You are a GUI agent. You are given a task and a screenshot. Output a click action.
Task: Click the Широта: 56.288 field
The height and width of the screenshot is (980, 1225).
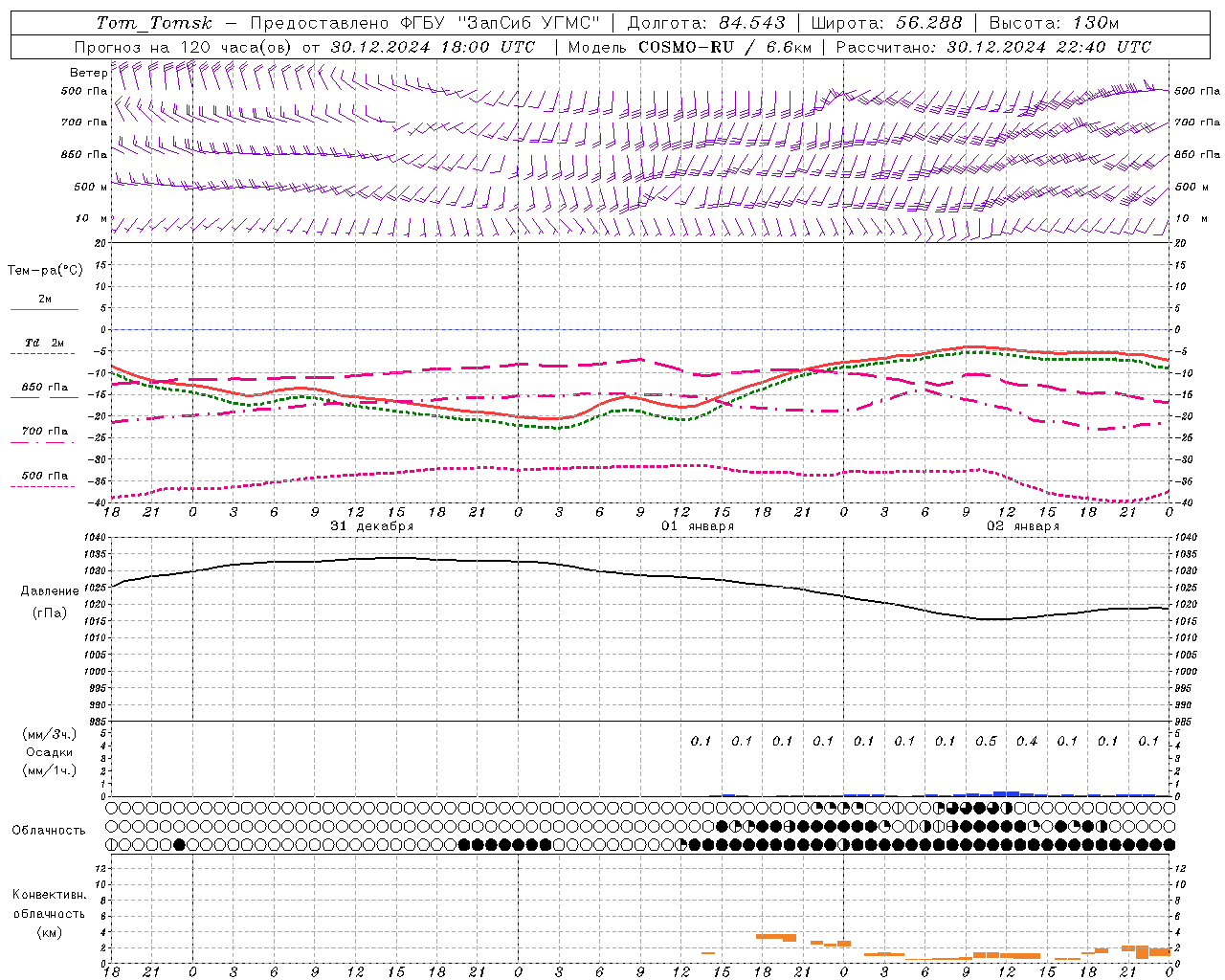point(886,23)
